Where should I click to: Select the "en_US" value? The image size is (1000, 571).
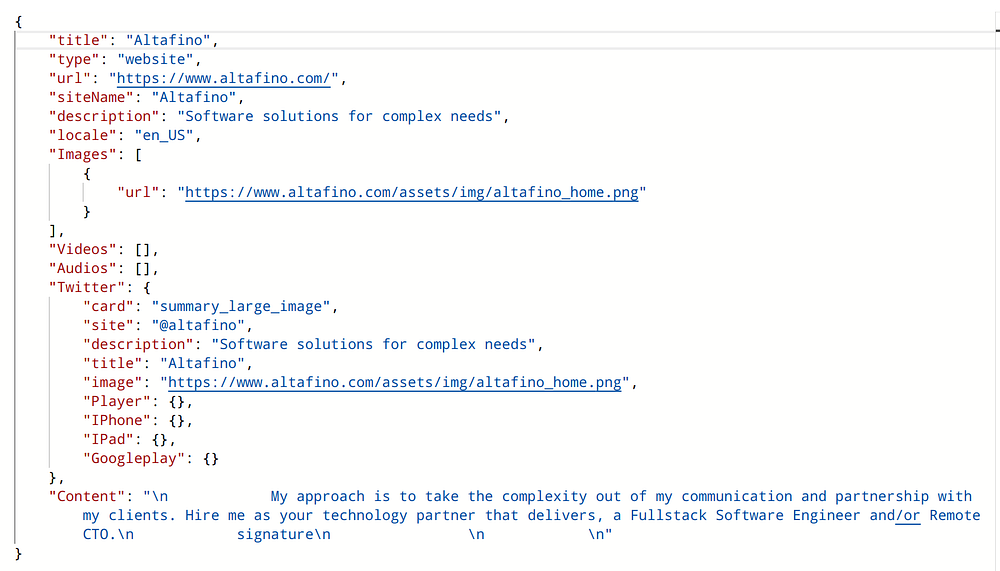[x=164, y=135]
